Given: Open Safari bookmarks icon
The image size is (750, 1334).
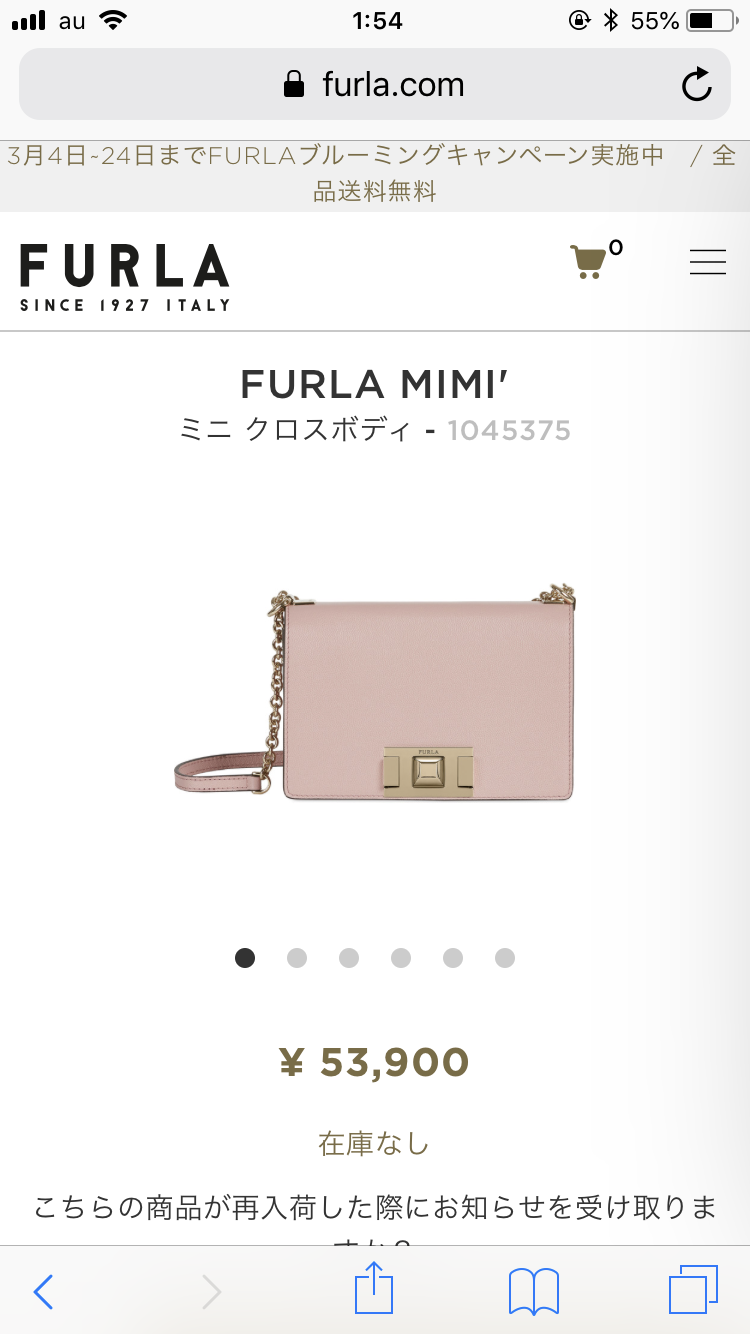Looking at the screenshot, I should (x=534, y=1291).
